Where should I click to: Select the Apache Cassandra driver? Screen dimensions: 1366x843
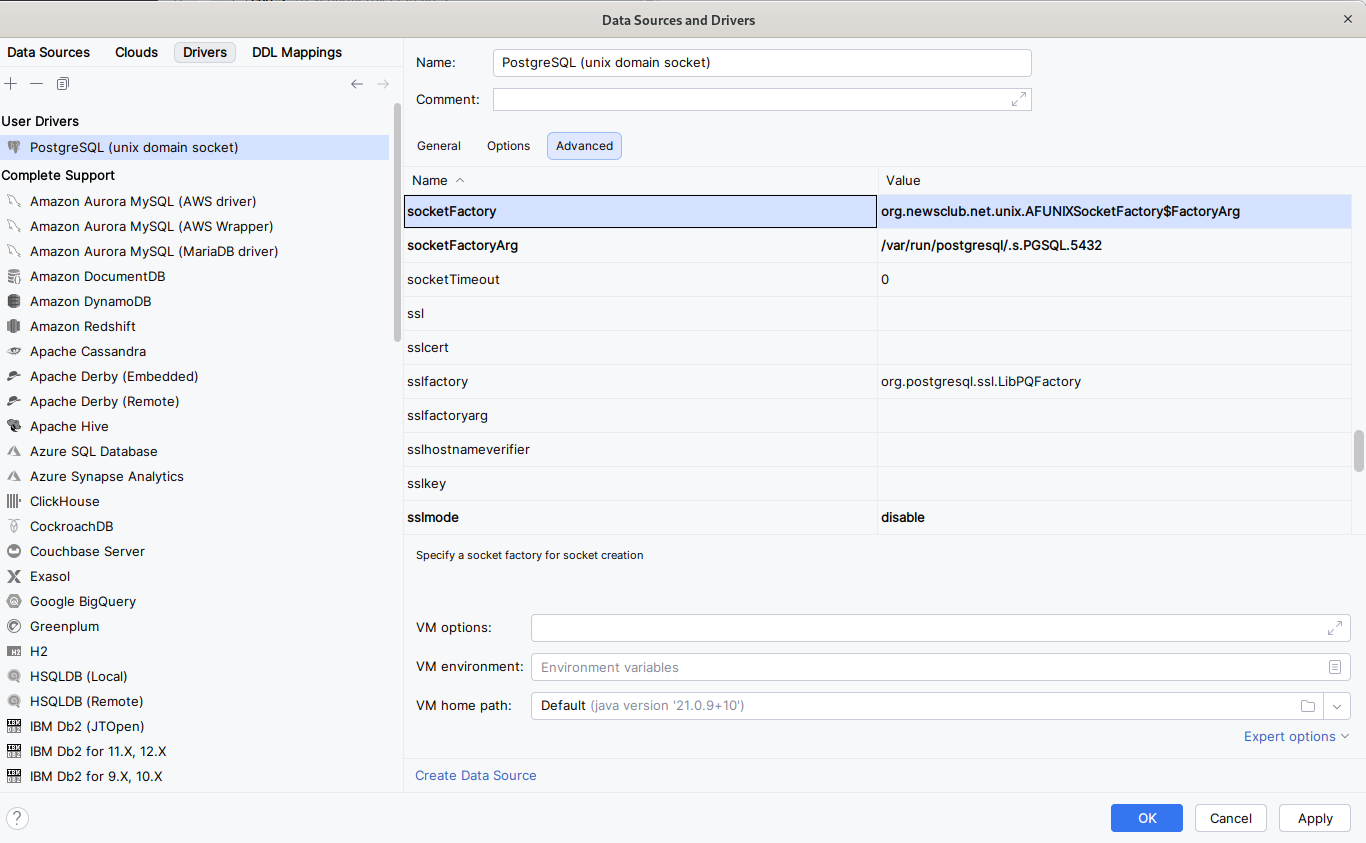[x=87, y=351]
